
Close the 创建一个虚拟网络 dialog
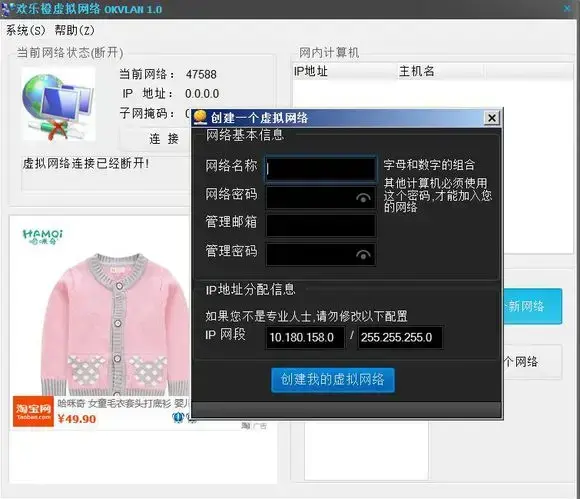coord(492,118)
